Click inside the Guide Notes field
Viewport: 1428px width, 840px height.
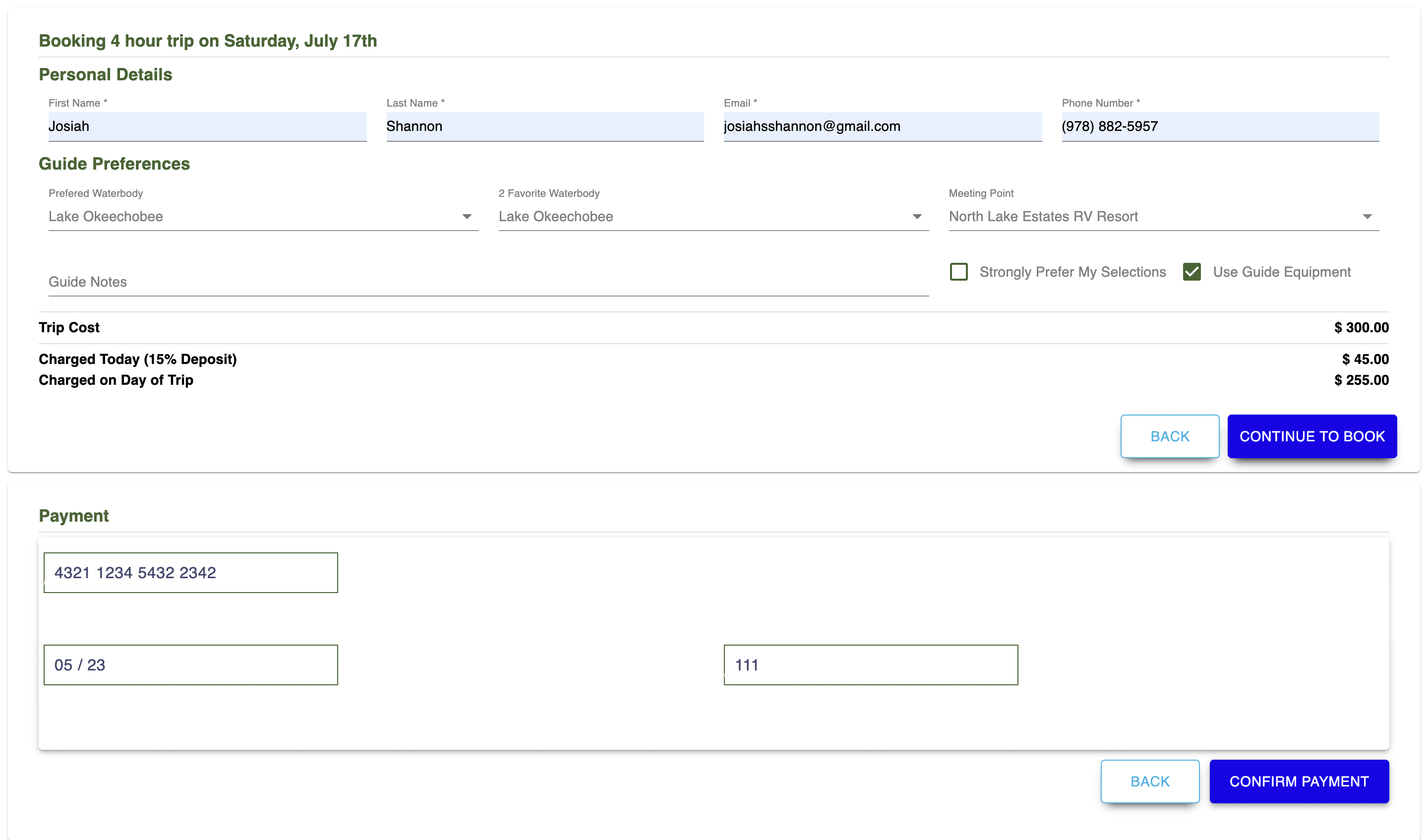click(487, 282)
